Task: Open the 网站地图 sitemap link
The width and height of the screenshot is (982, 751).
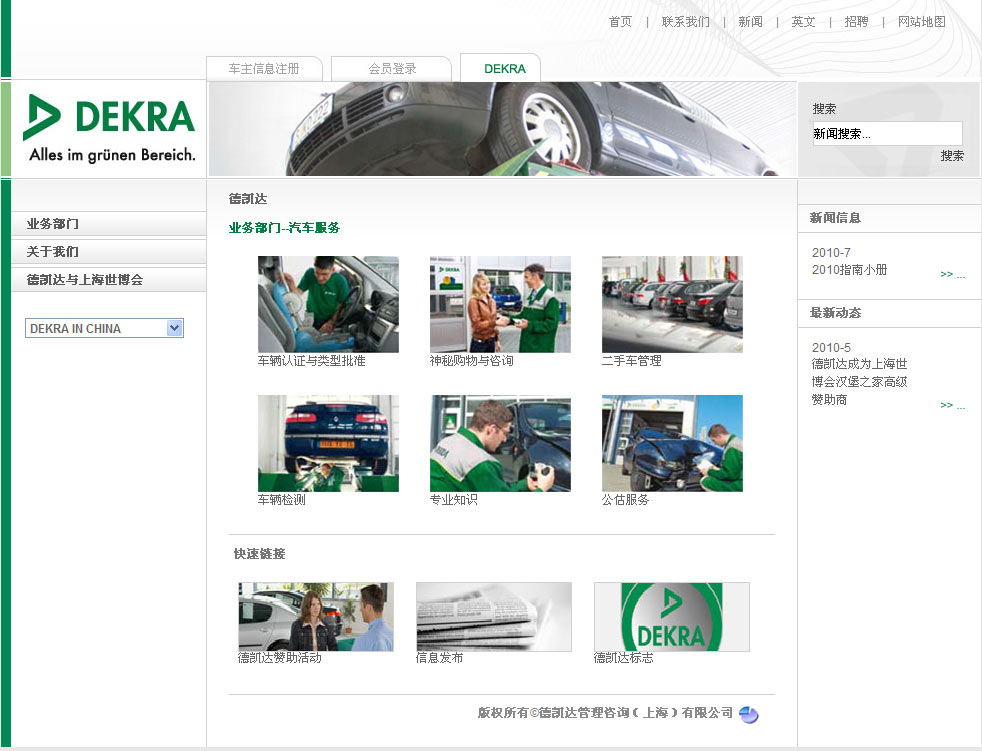Action: [x=921, y=22]
